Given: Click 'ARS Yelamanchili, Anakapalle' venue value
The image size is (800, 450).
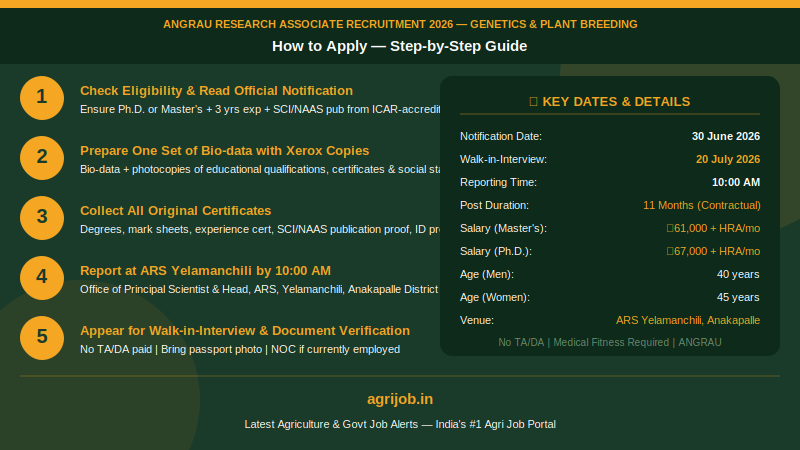Looking at the screenshot, I should tap(688, 320).
